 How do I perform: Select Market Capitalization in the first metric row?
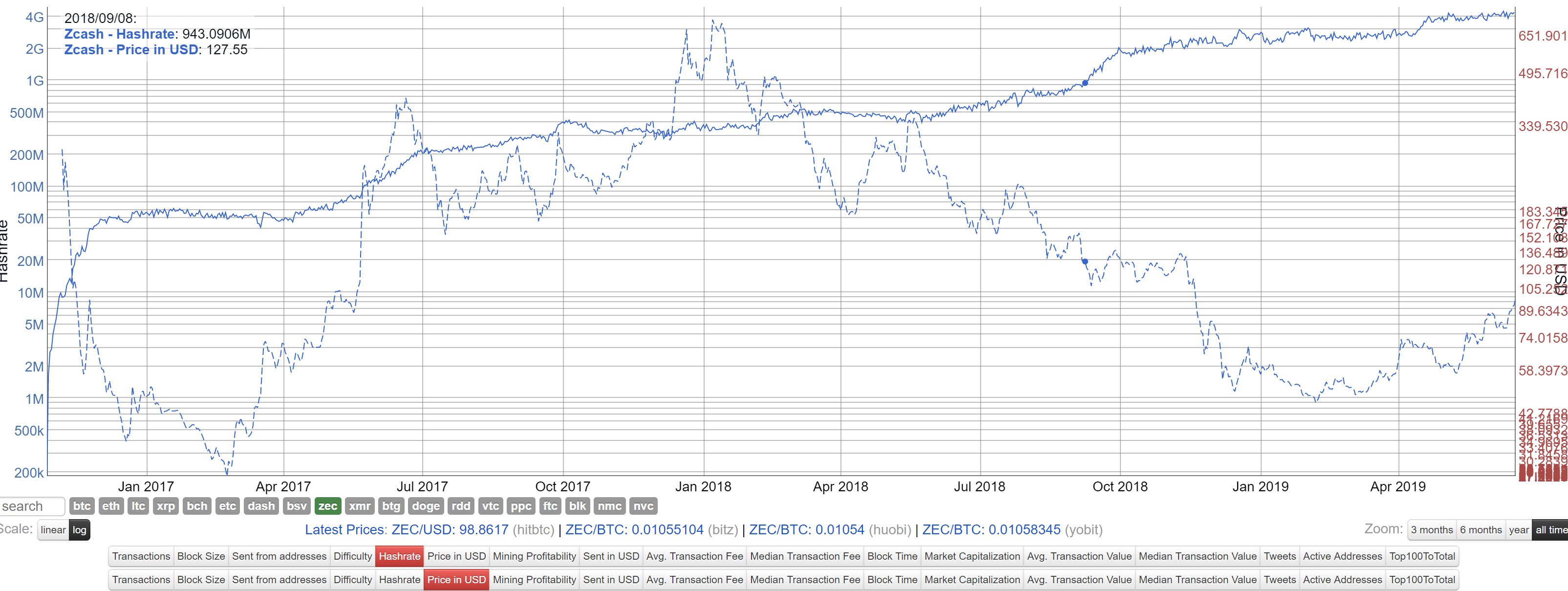[971, 556]
